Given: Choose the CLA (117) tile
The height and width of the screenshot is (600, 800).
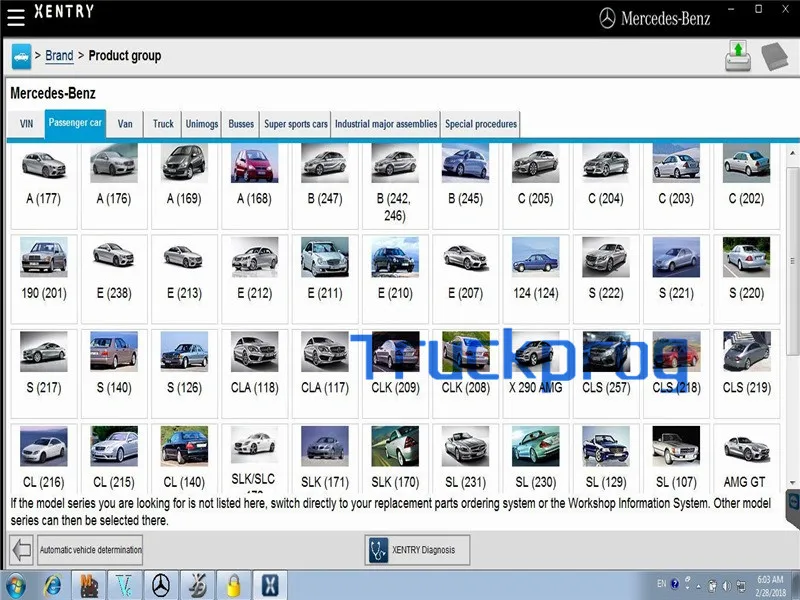Looking at the screenshot, I should point(325,373).
